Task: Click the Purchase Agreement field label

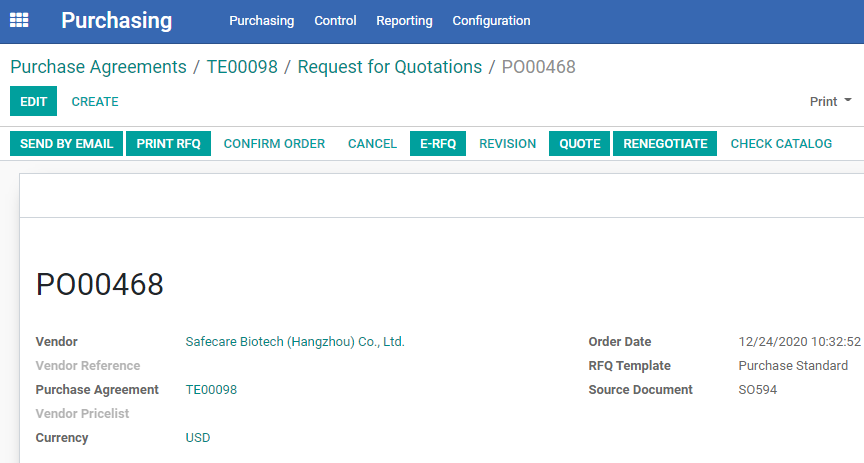Action: 98,390
